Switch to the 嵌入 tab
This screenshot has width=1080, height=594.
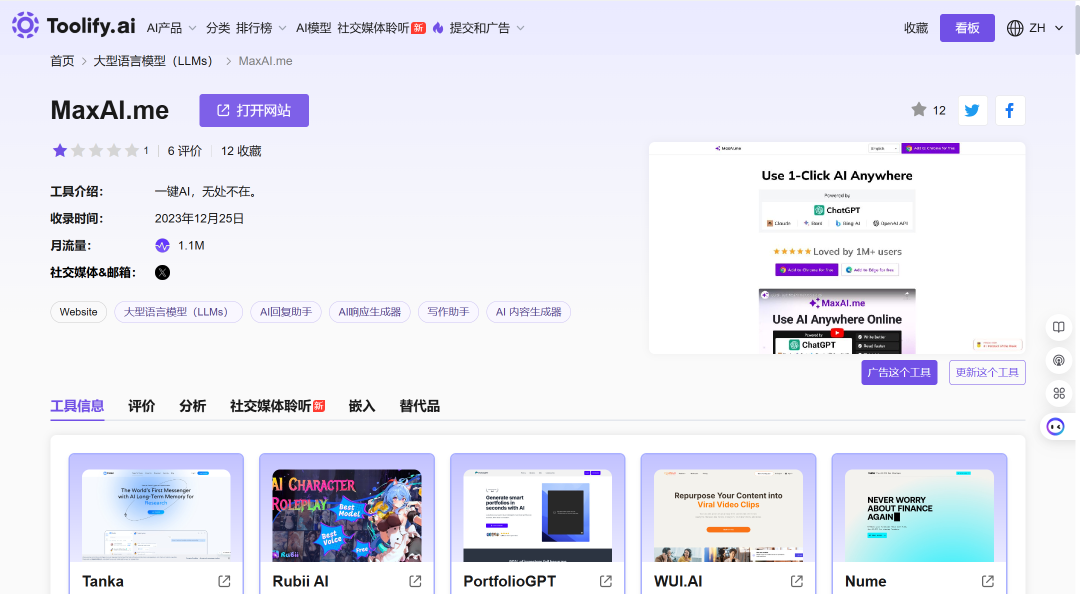click(x=362, y=406)
